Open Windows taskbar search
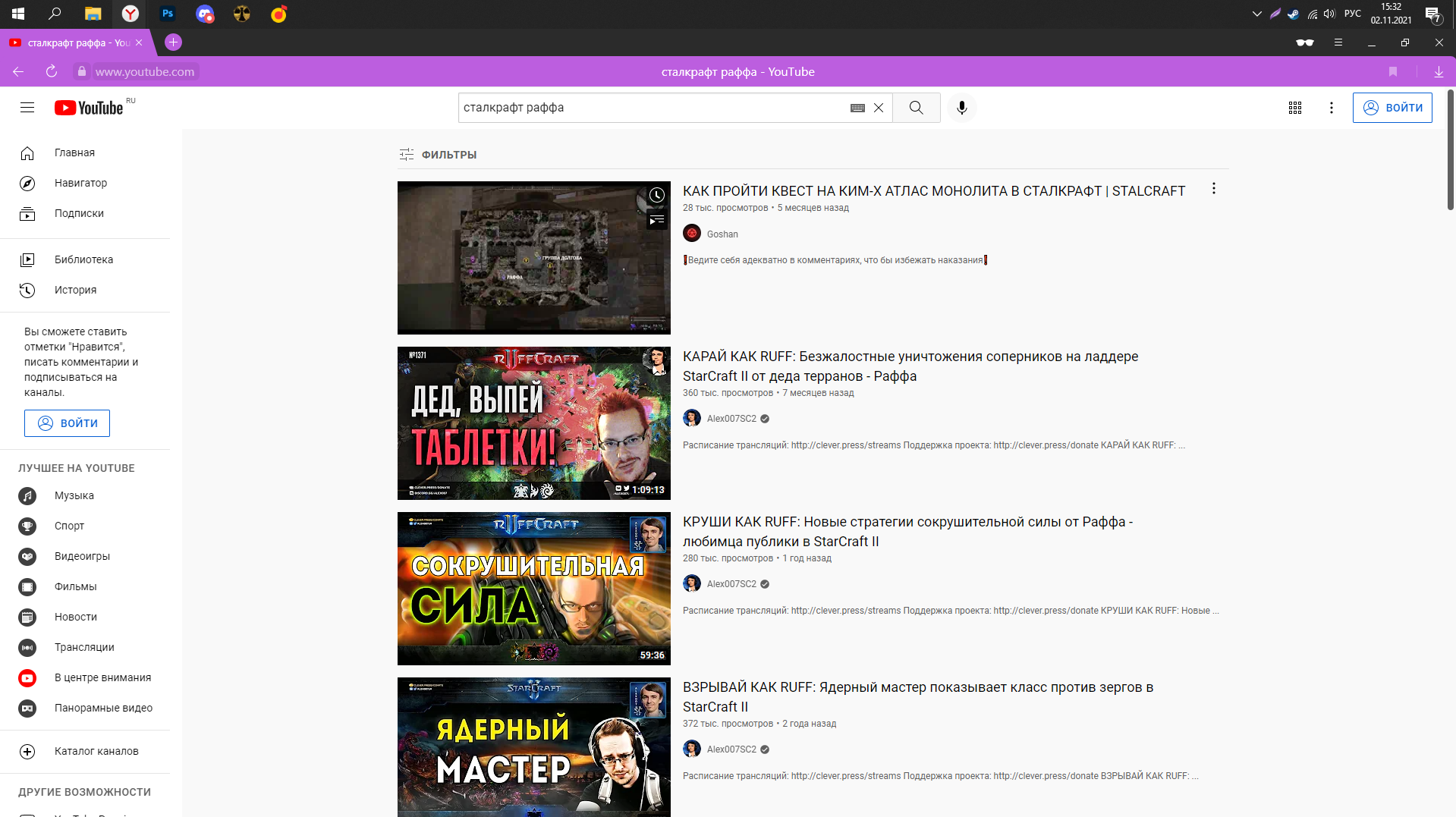This screenshot has height=817, width=1456. 55,14
